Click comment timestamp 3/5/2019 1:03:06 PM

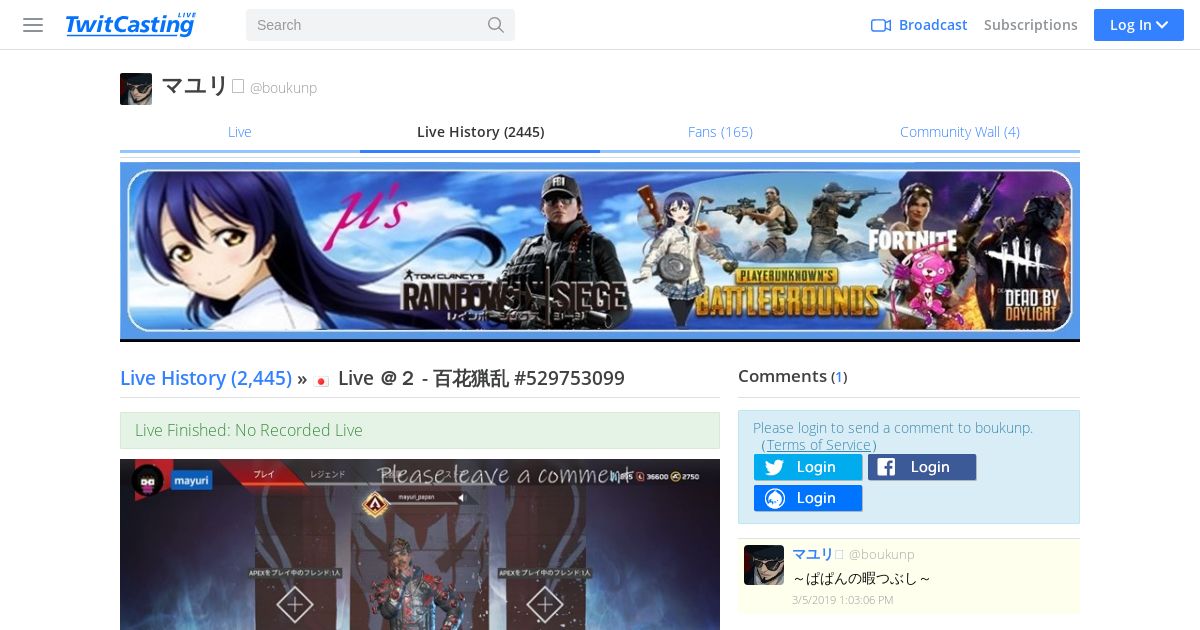pyautogui.click(x=843, y=600)
